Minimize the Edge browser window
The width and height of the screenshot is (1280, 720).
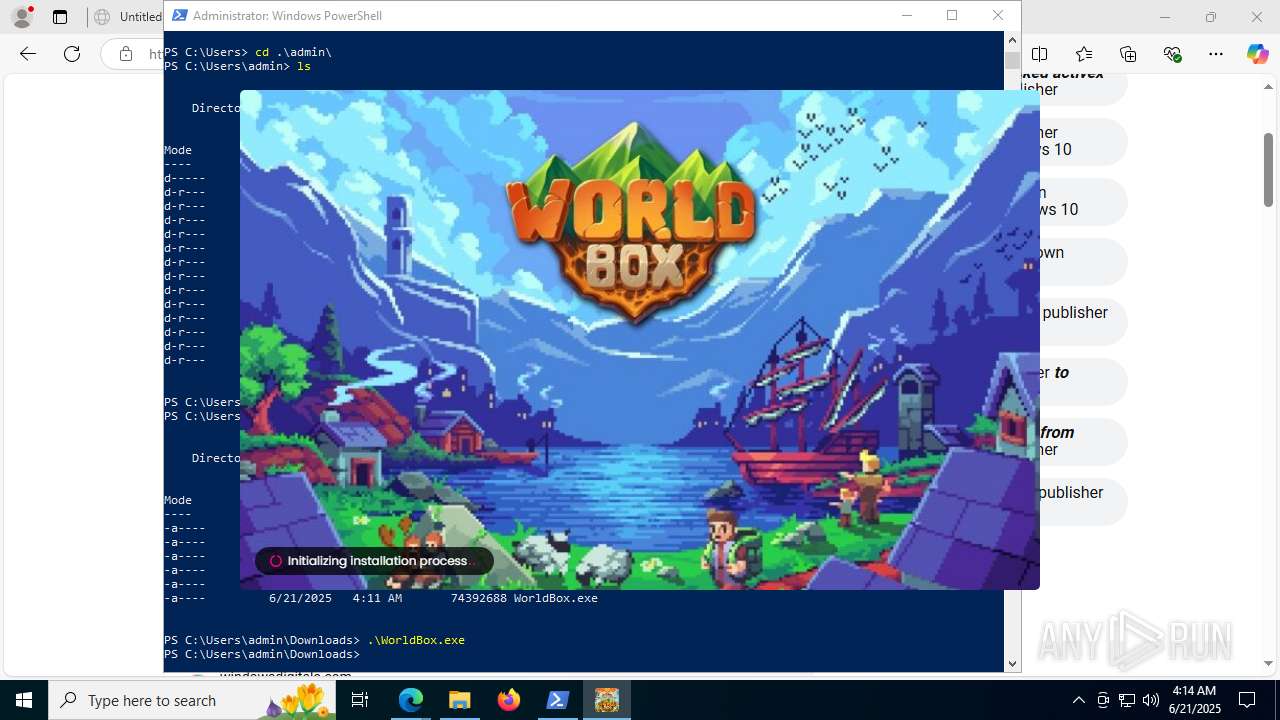pos(1165,17)
